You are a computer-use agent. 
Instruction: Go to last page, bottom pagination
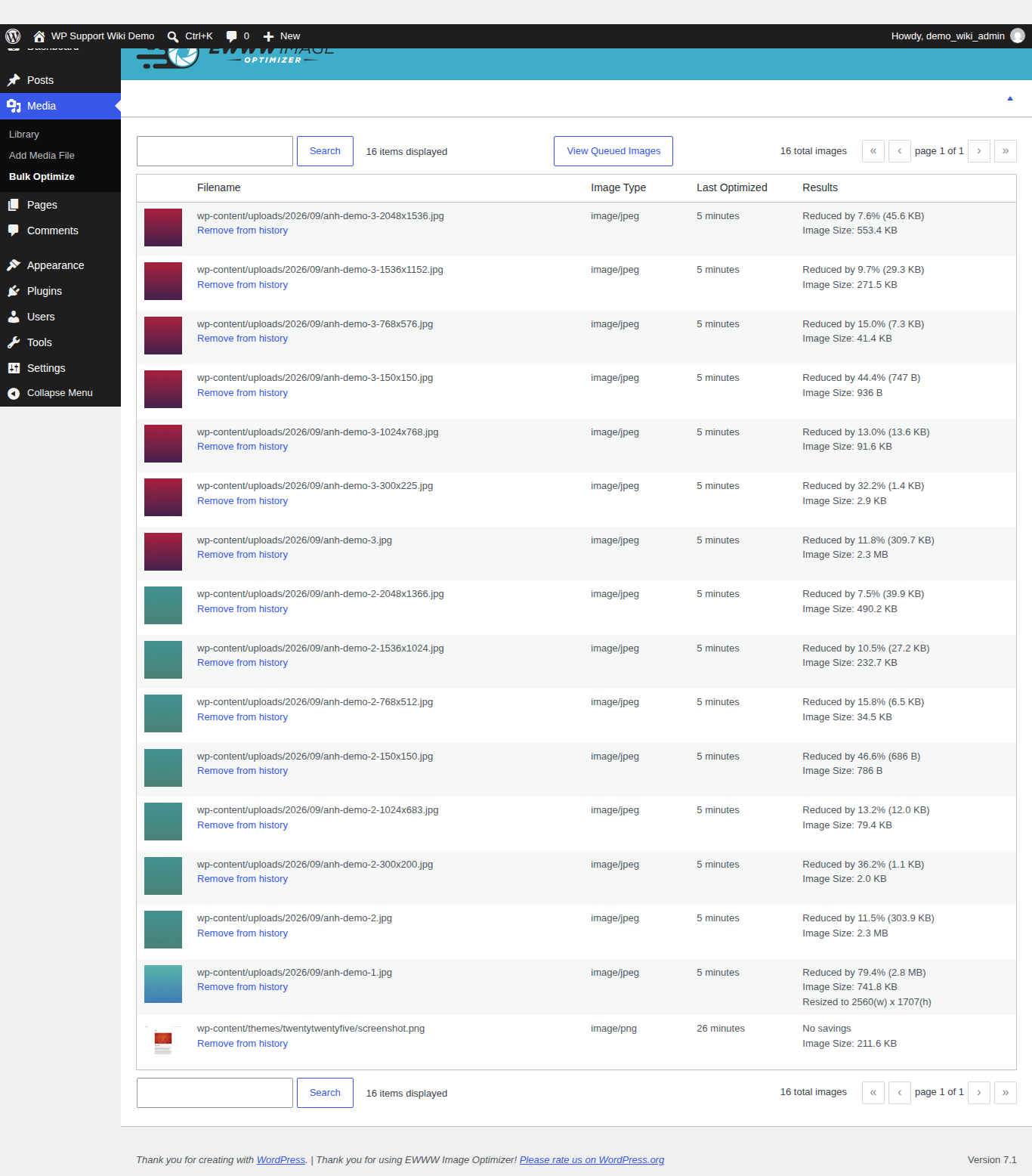(x=1006, y=1093)
